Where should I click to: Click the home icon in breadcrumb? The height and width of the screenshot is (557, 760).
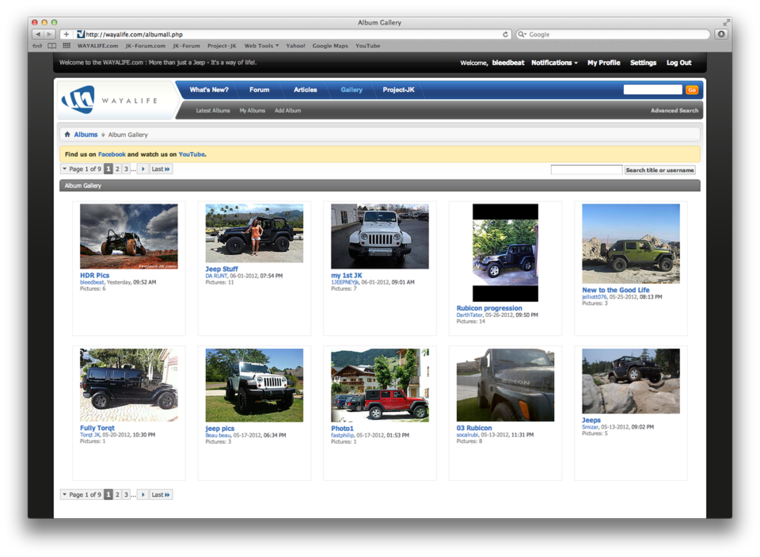pyautogui.click(x=67, y=134)
